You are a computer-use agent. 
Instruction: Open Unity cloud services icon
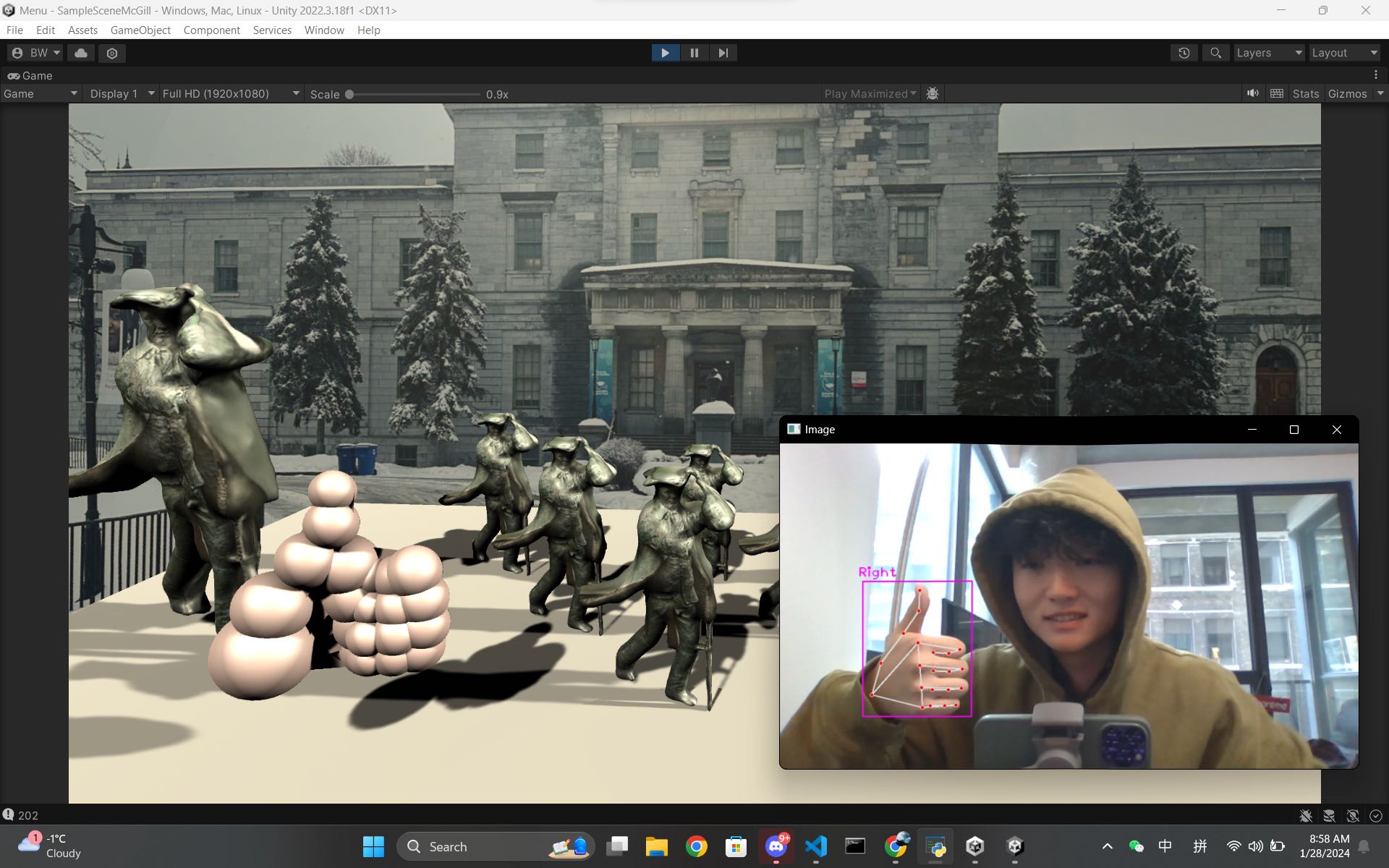pyautogui.click(x=81, y=53)
